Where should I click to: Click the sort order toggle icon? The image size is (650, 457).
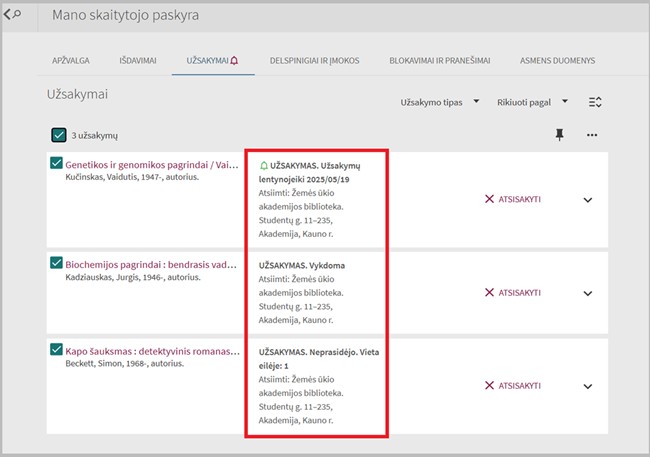click(x=595, y=102)
